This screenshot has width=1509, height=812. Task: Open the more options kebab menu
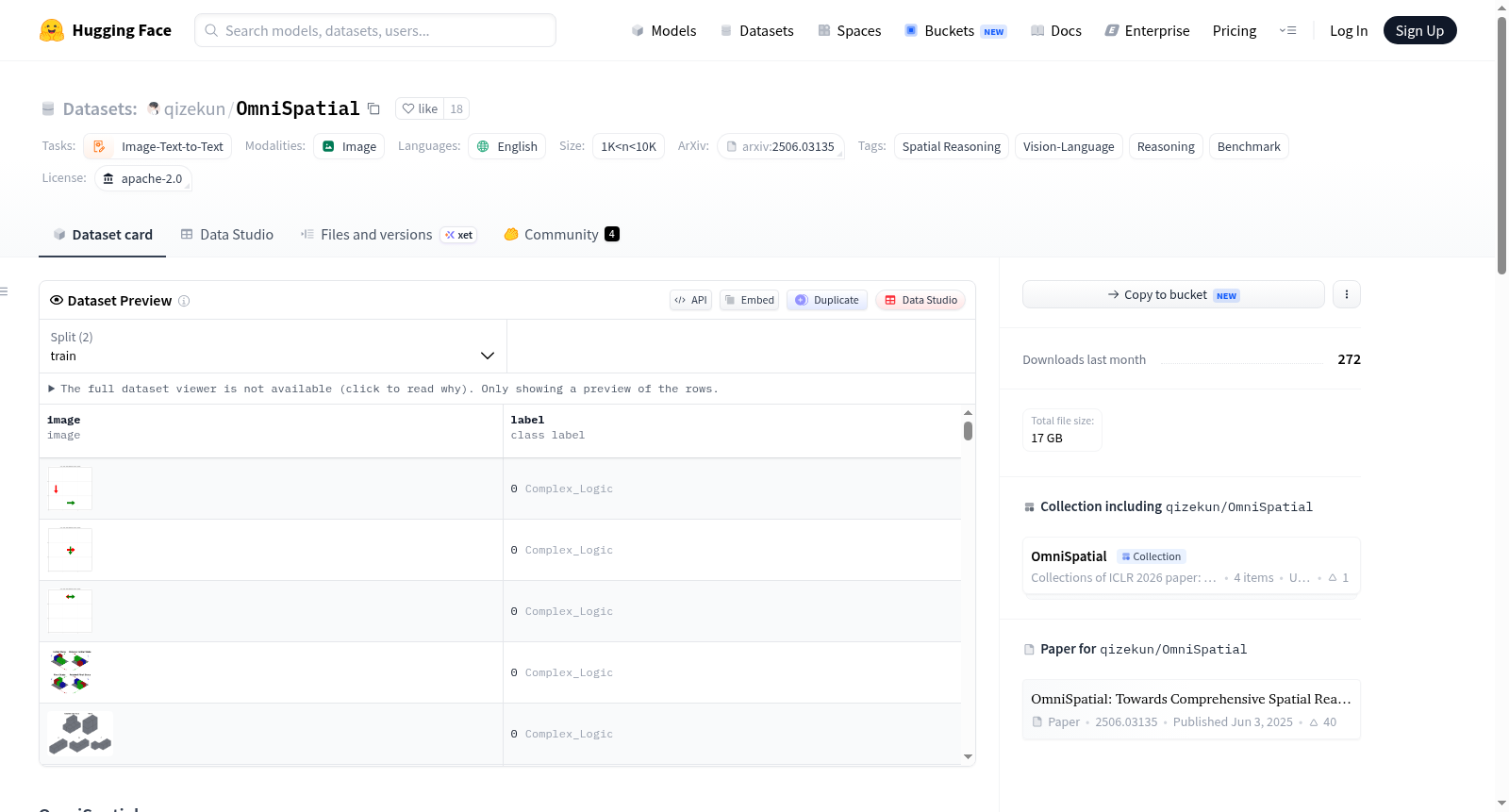pyautogui.click(x=1347, y=294)
